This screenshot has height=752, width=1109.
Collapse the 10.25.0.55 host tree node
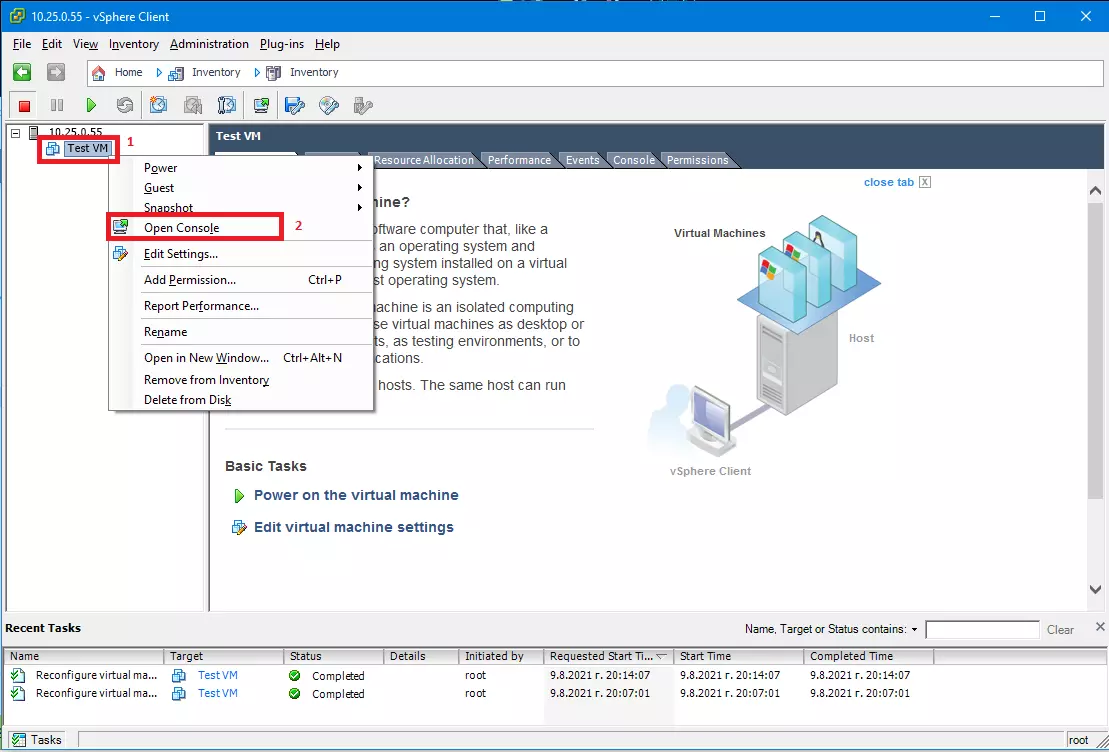[16, 132]
